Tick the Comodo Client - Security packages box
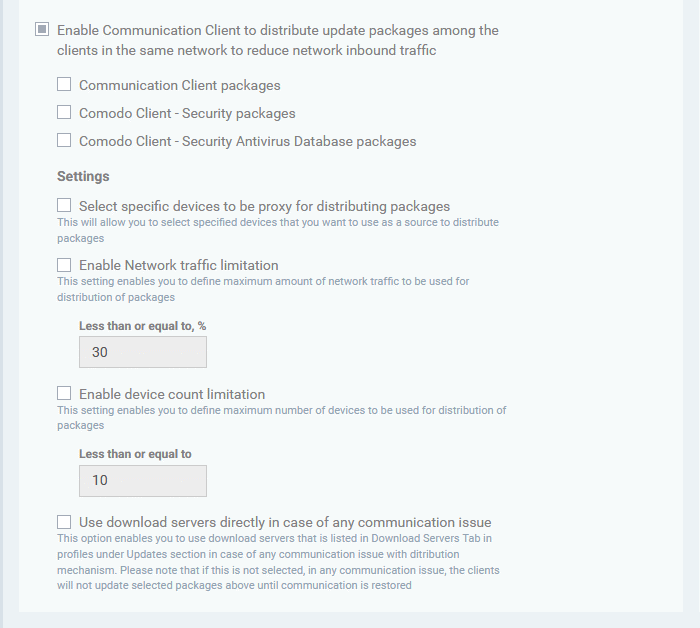 click(64, 112)
